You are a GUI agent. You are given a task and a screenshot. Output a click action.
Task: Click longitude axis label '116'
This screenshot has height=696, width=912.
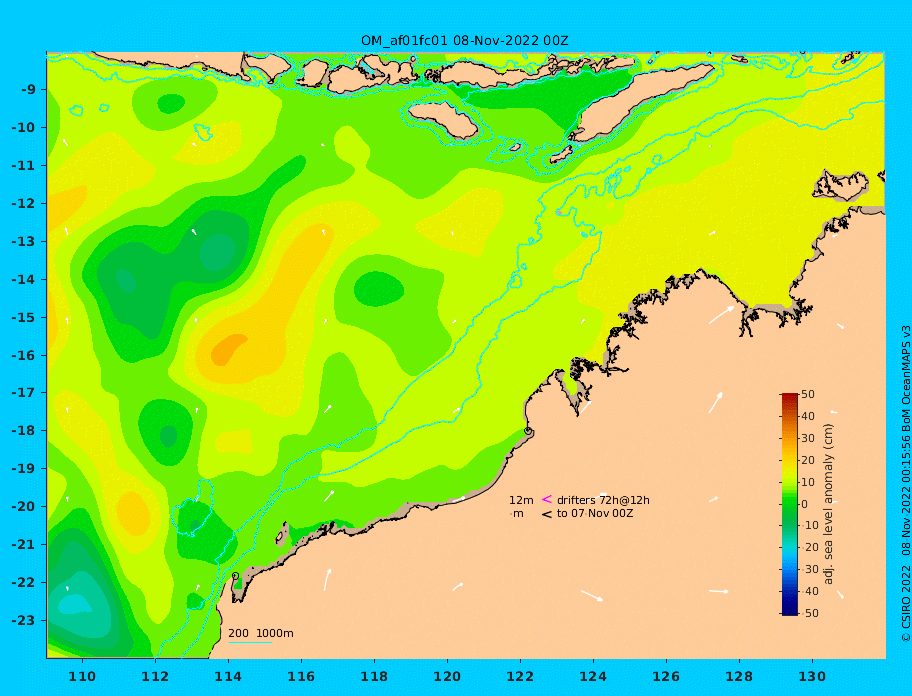click(301, 677)
